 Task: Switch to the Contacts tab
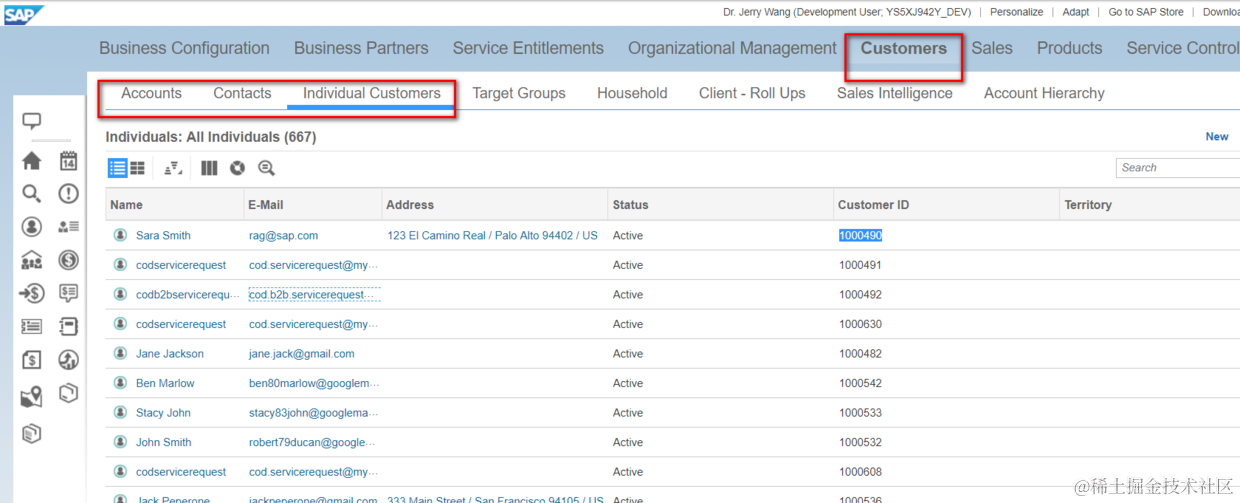(242, 93)
